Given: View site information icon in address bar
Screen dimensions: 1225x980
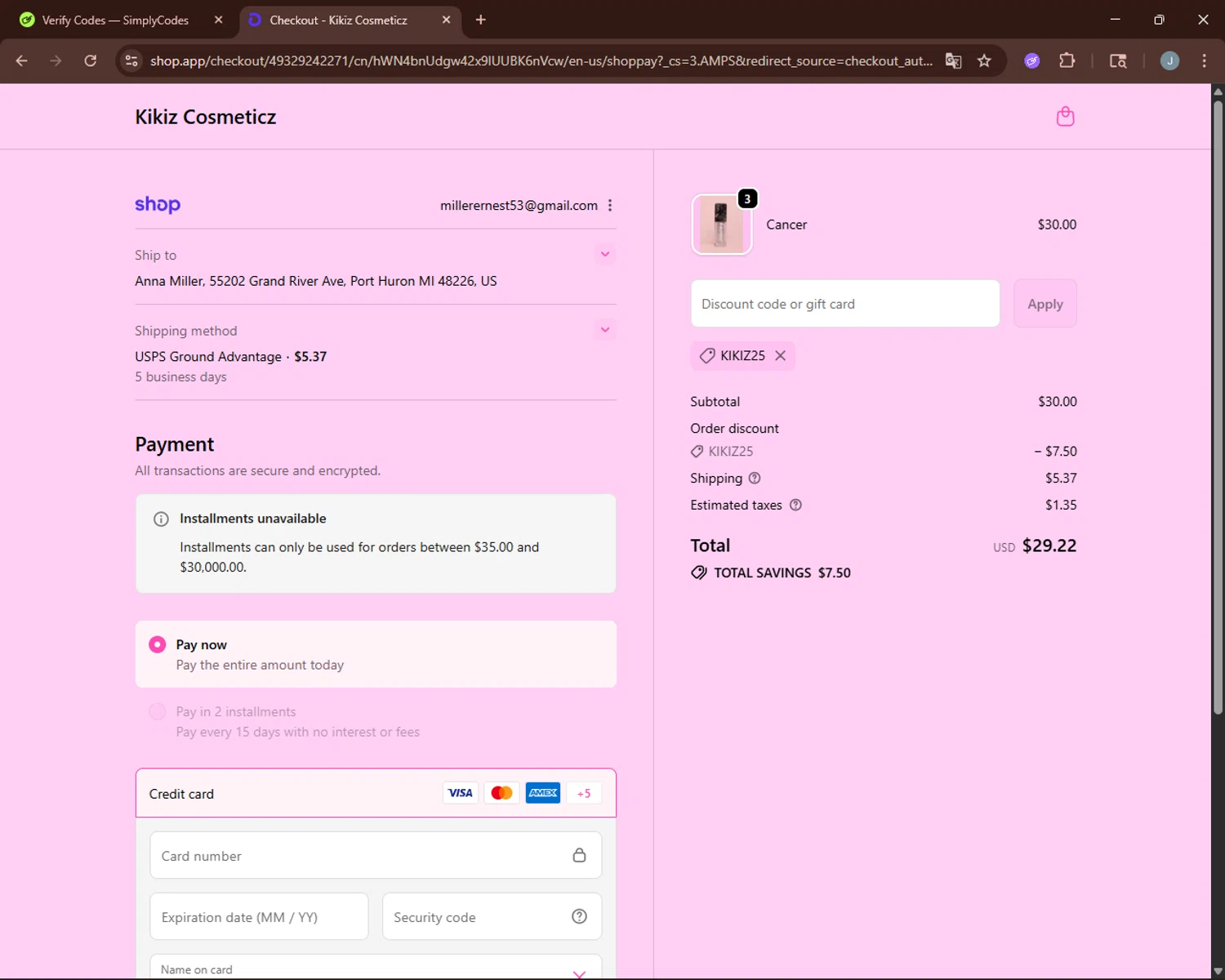Looking at the screenshot, I should pos(131,60).
